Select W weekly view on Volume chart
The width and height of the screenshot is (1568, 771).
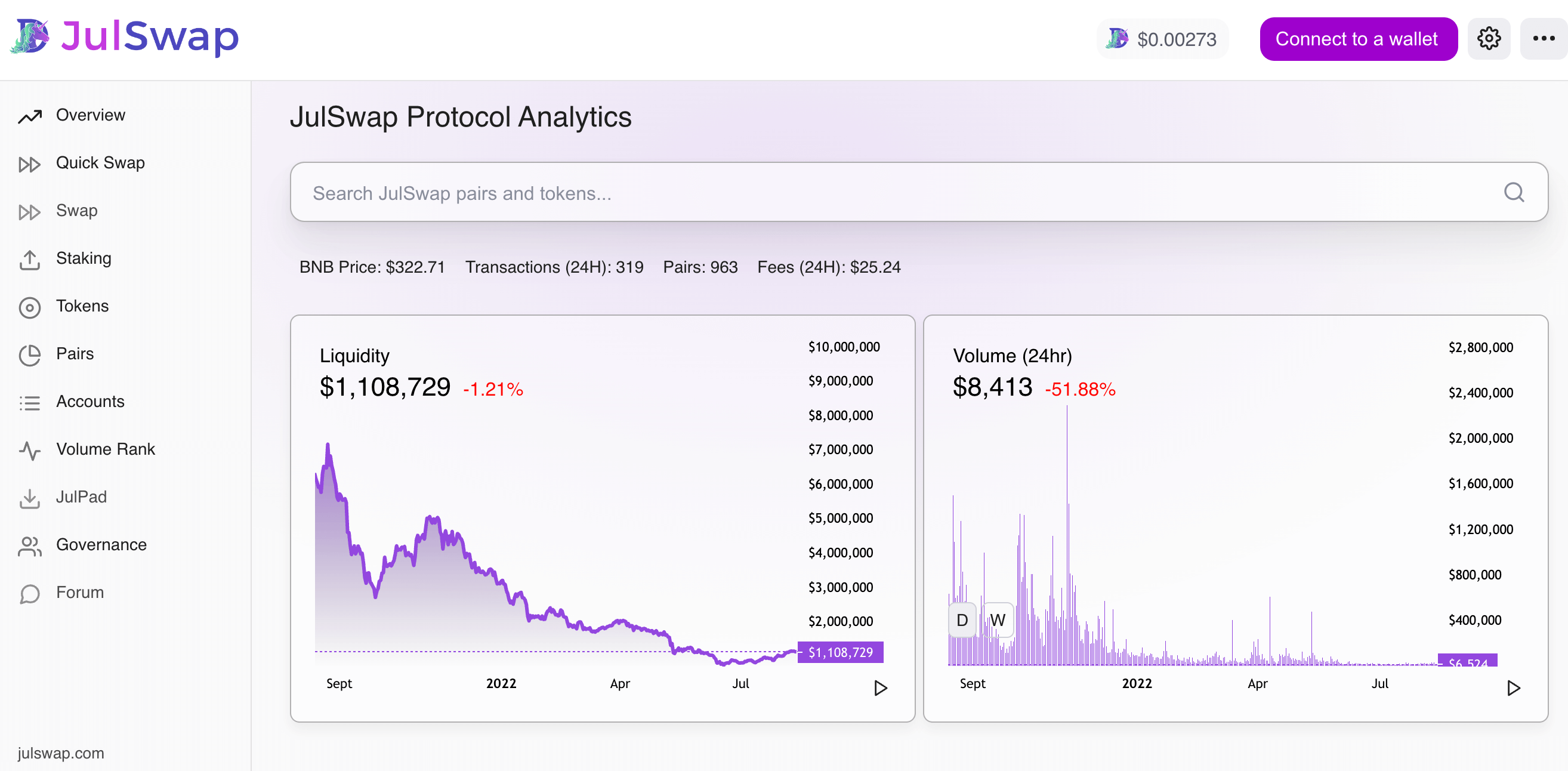point(997,620)
